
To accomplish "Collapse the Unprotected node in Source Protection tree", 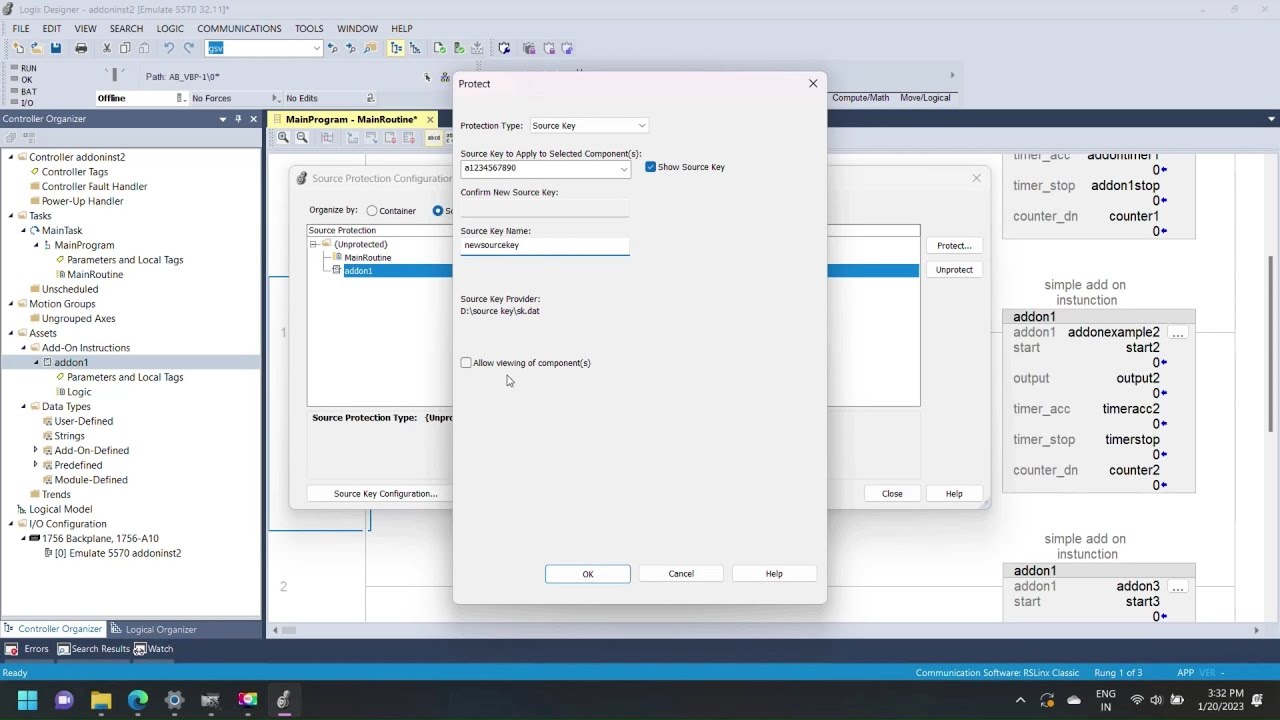I will click(x=314, y=244).
